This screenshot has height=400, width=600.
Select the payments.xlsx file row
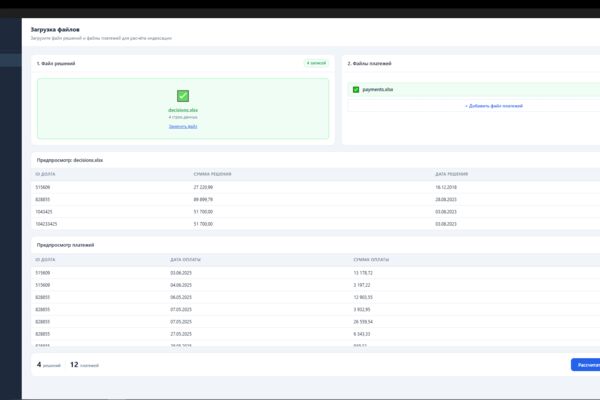tap(474, 90)
